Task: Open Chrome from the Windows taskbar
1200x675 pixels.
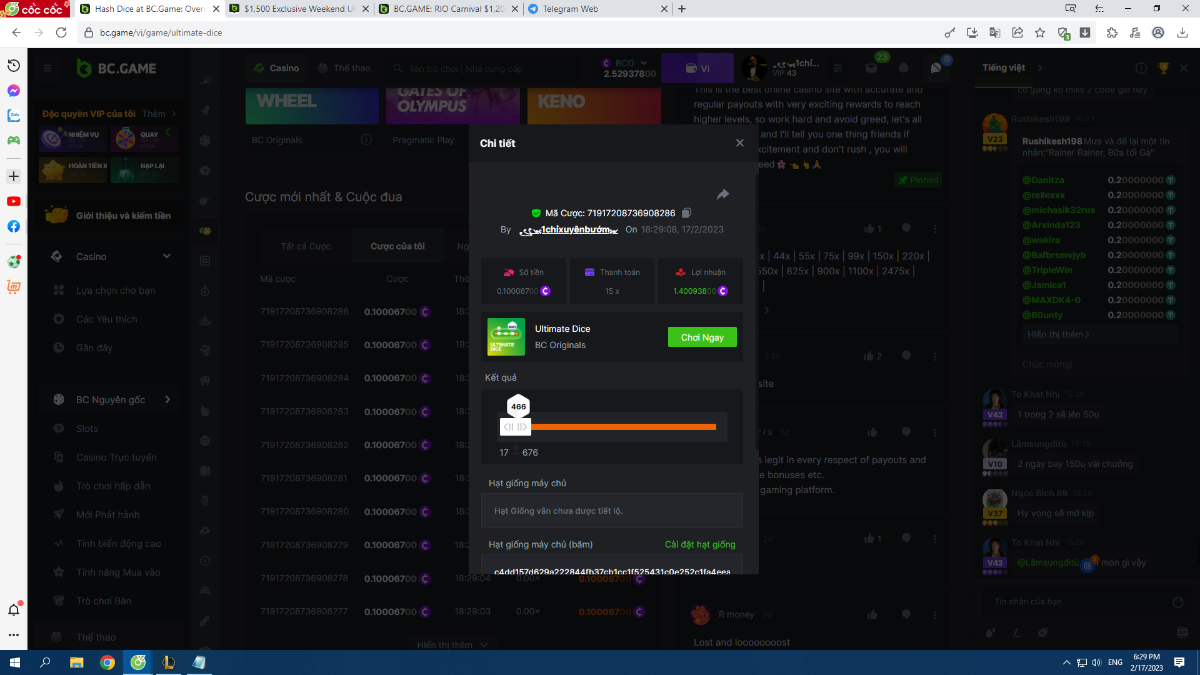Action: click(x=107, y=662)
